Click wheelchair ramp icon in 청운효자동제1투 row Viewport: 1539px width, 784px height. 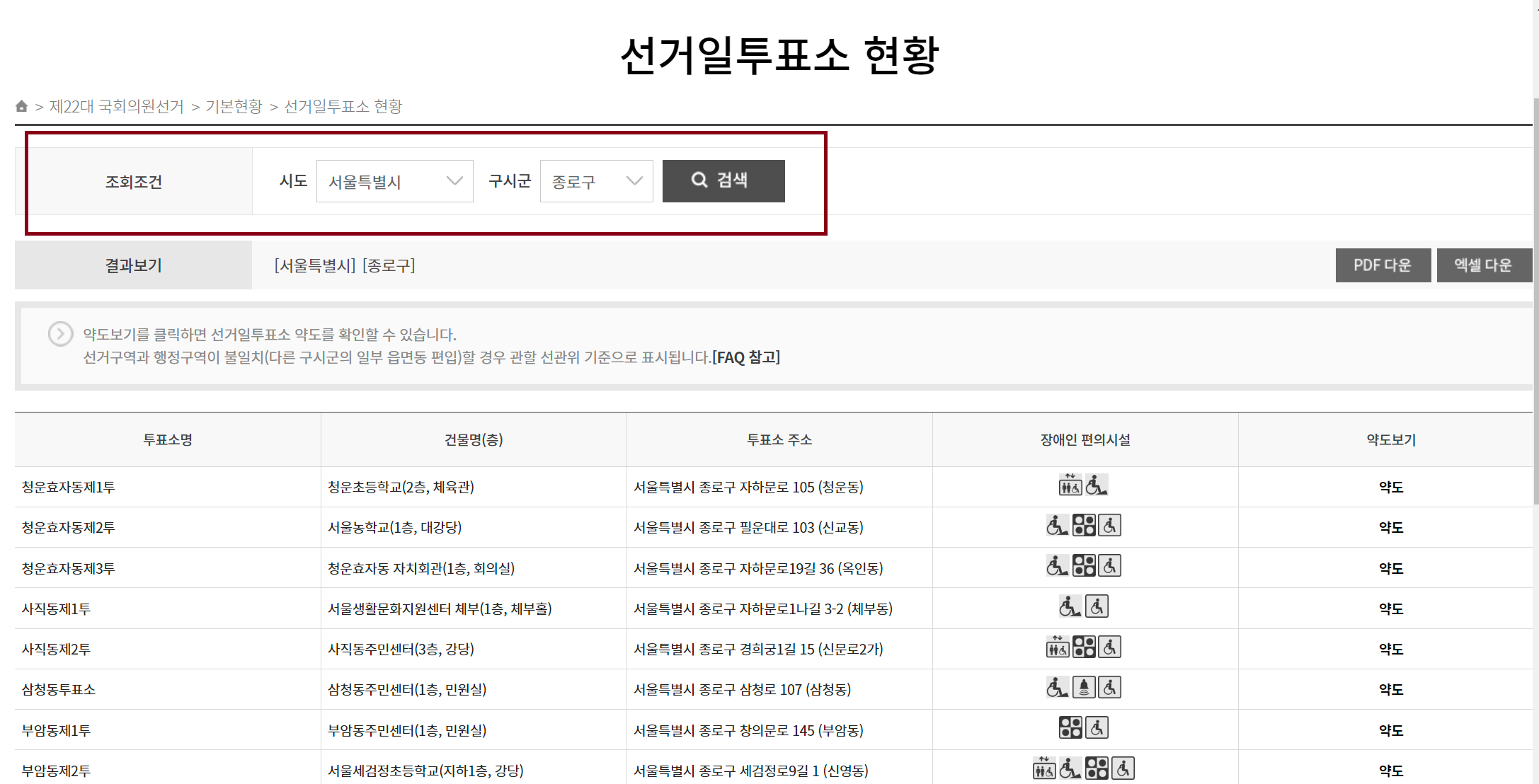(1097, 485)
